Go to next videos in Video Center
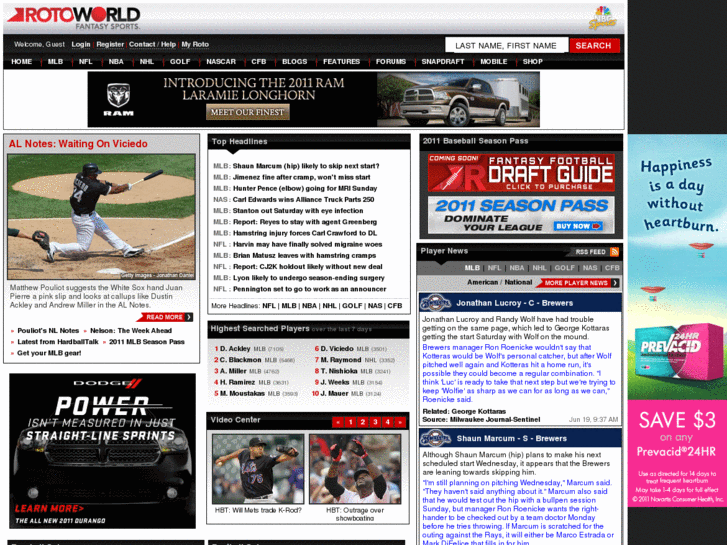 400,422
